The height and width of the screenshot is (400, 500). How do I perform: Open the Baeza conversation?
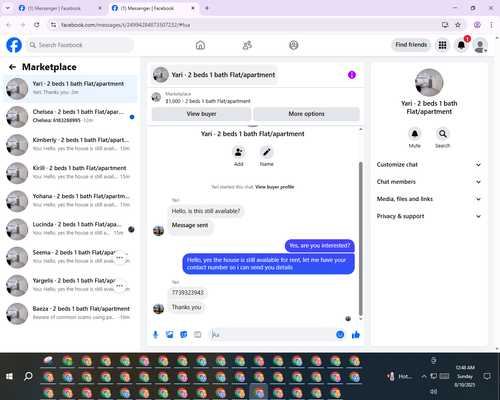tap(70, 314)
